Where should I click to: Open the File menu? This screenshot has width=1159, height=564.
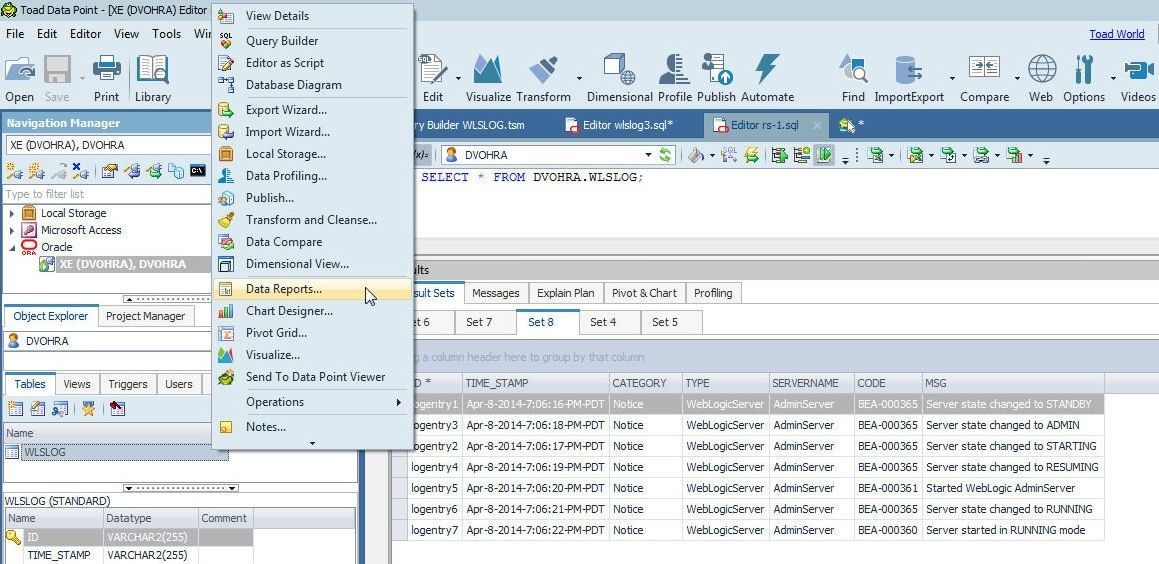(15, 33)
